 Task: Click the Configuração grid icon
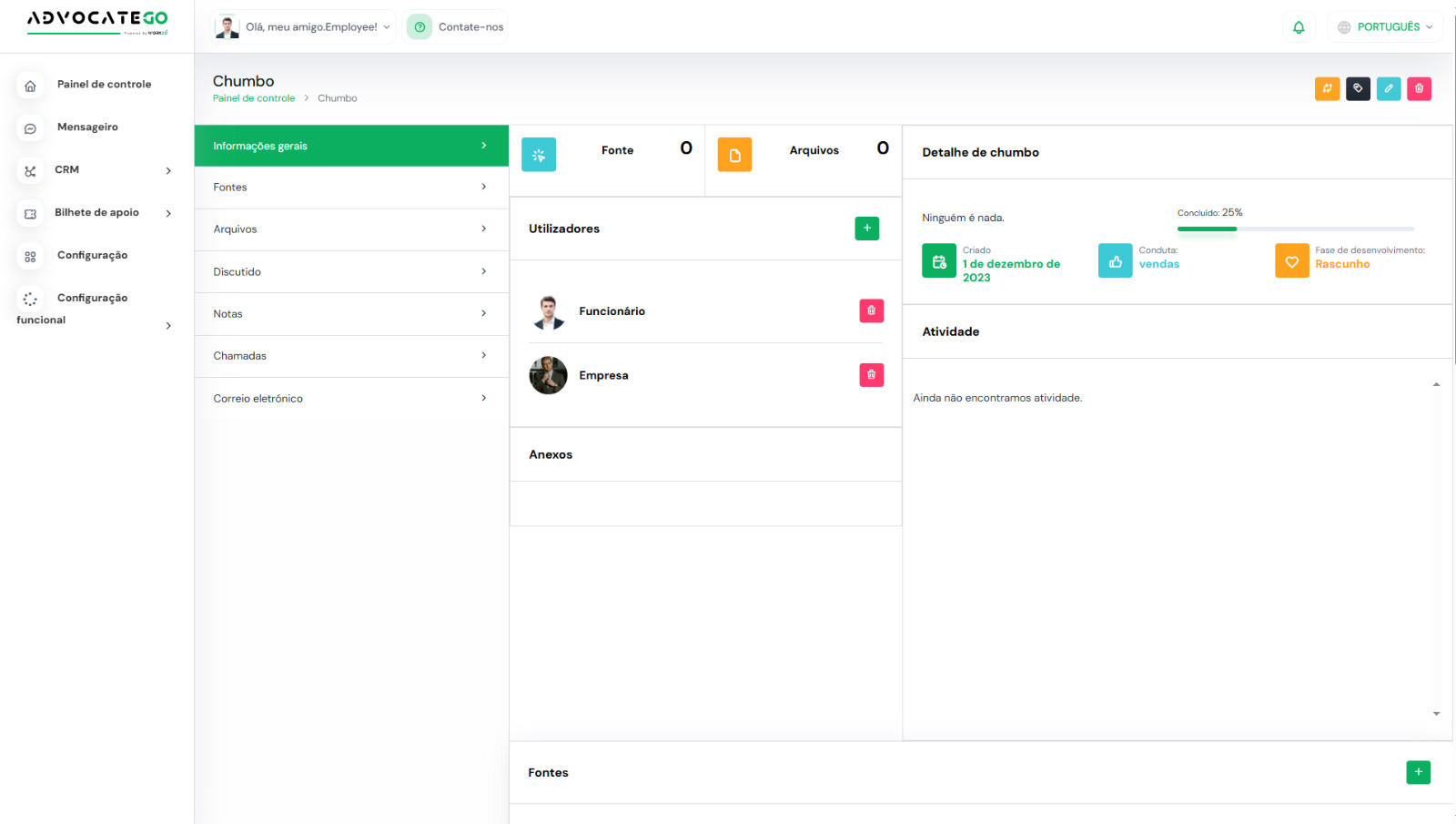click(30, 257)
